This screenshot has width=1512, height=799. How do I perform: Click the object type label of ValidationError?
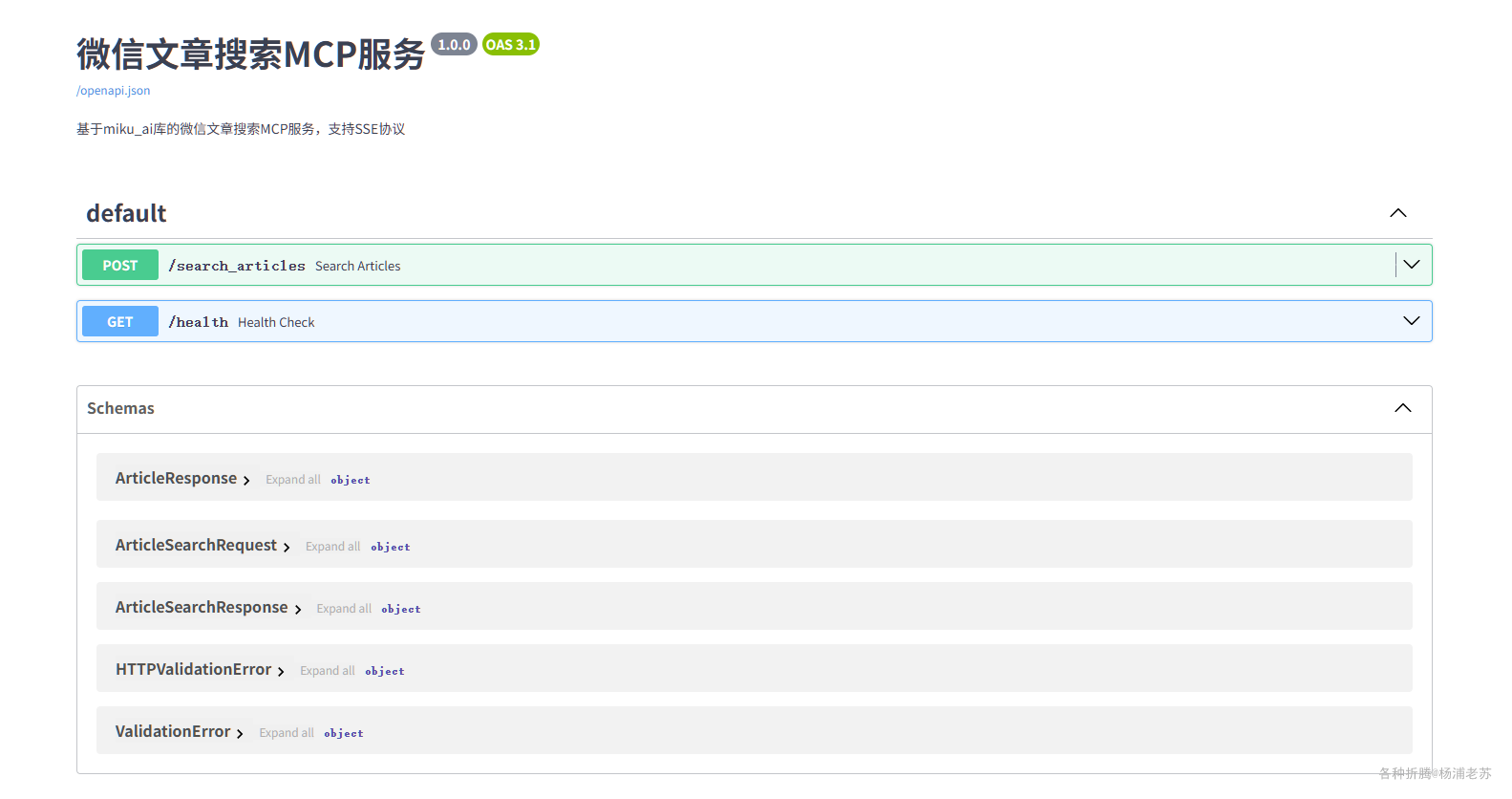pos(344,733)
